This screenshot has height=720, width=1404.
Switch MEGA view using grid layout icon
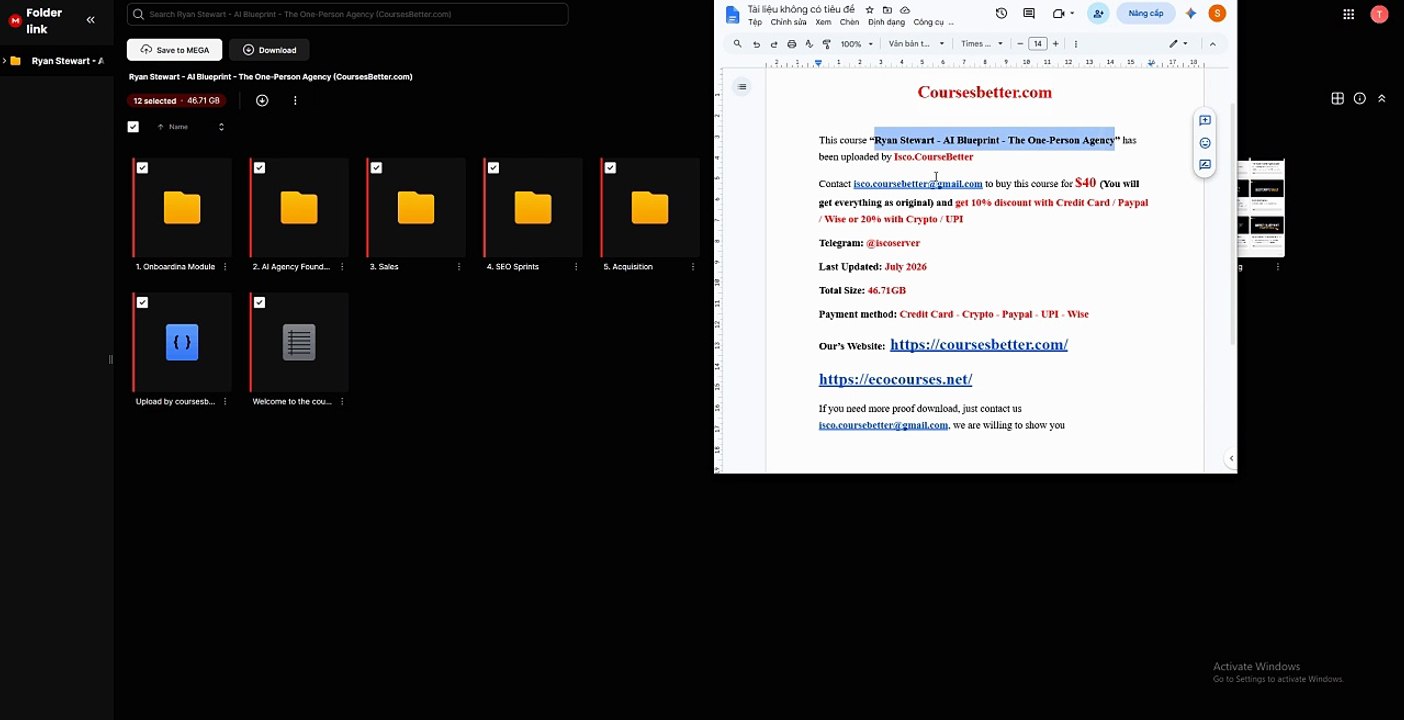(1337, 98)
